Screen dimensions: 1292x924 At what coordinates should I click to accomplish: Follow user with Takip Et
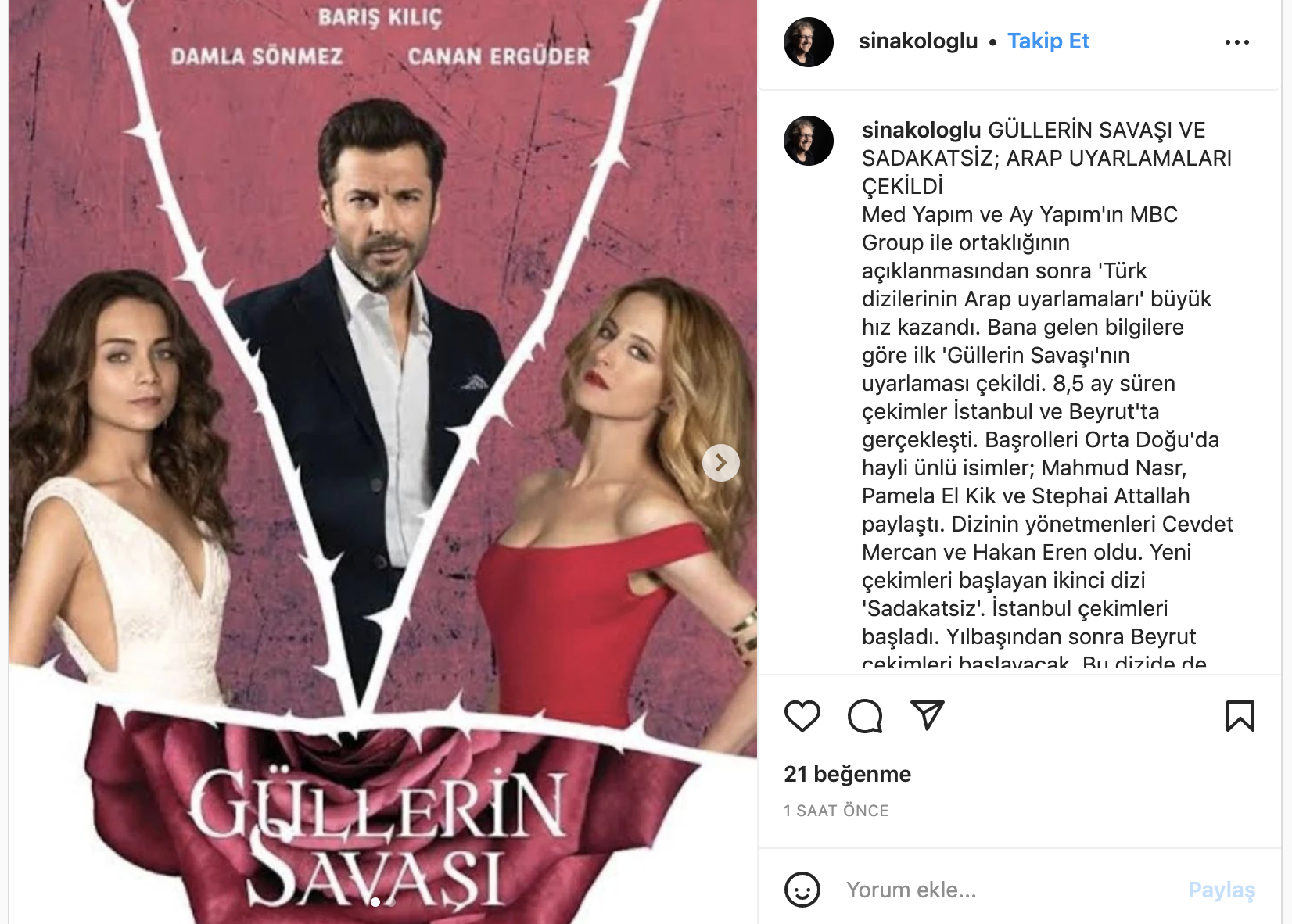pos(1048,41)
